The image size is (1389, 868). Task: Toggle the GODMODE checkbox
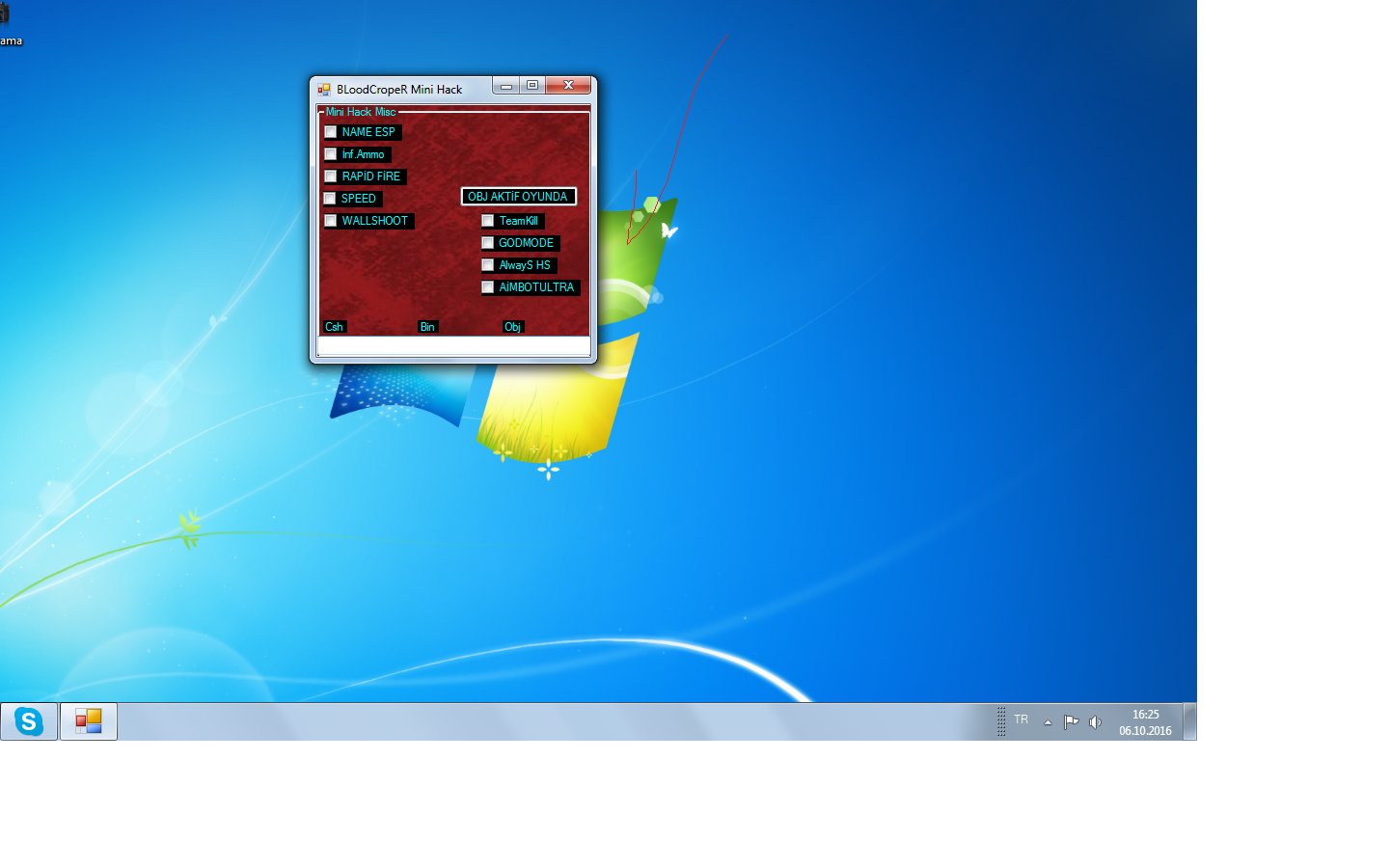pos(488,243)
